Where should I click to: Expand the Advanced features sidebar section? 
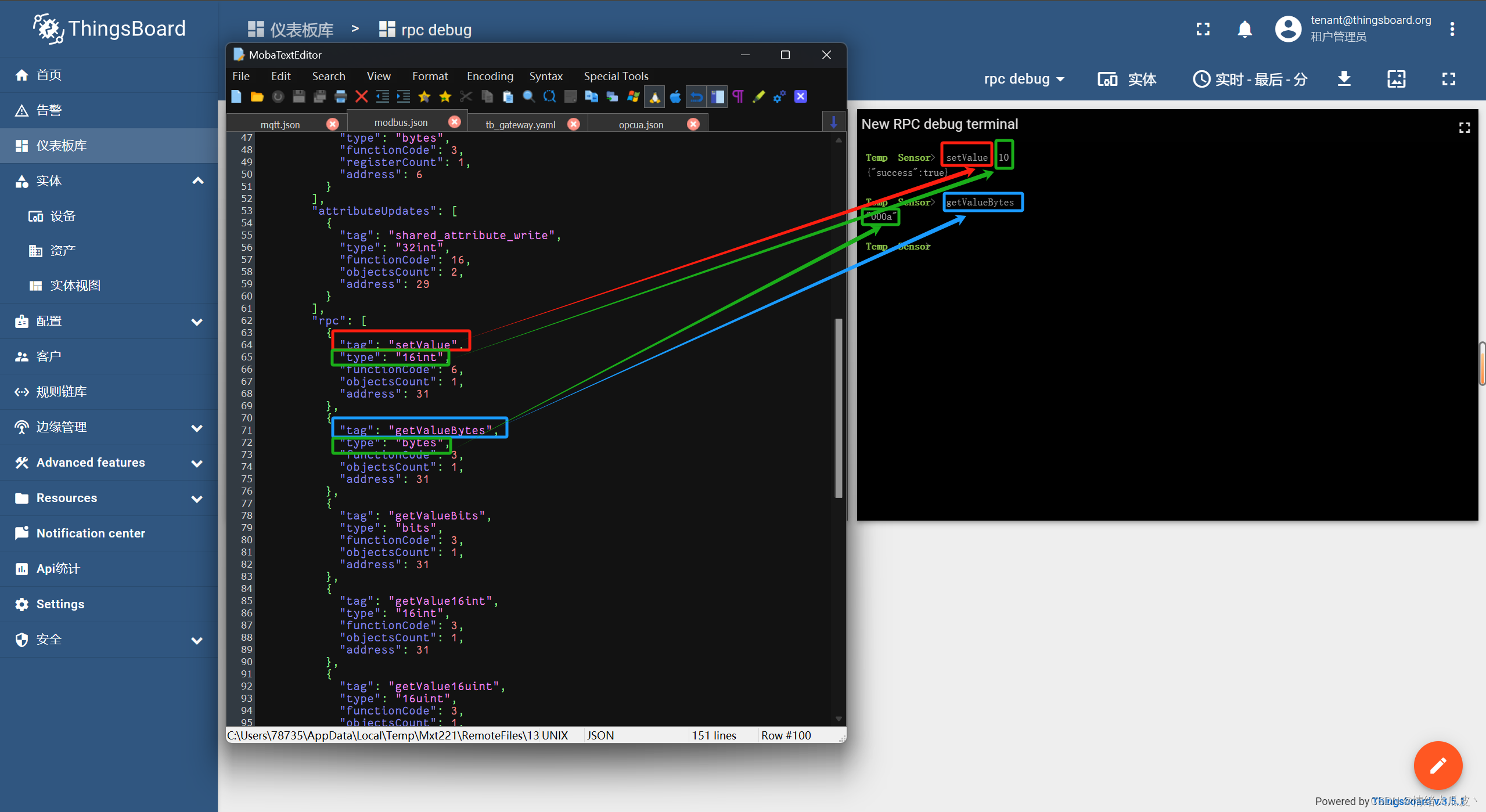197,463
